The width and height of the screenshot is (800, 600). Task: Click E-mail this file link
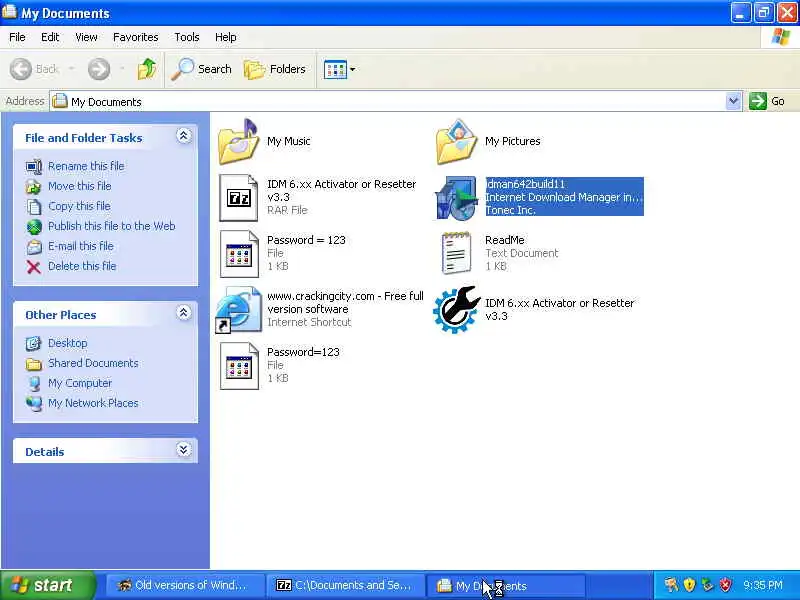(x=81, y=245)
